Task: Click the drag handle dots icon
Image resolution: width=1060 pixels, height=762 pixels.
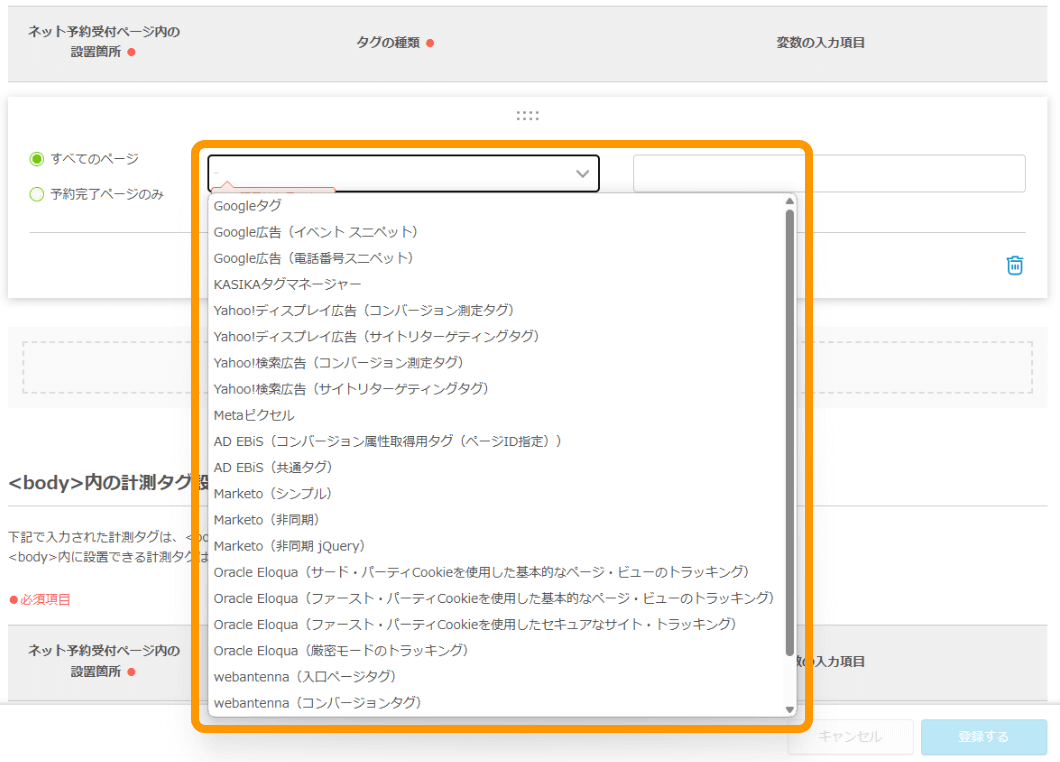Action: (527, 116)
